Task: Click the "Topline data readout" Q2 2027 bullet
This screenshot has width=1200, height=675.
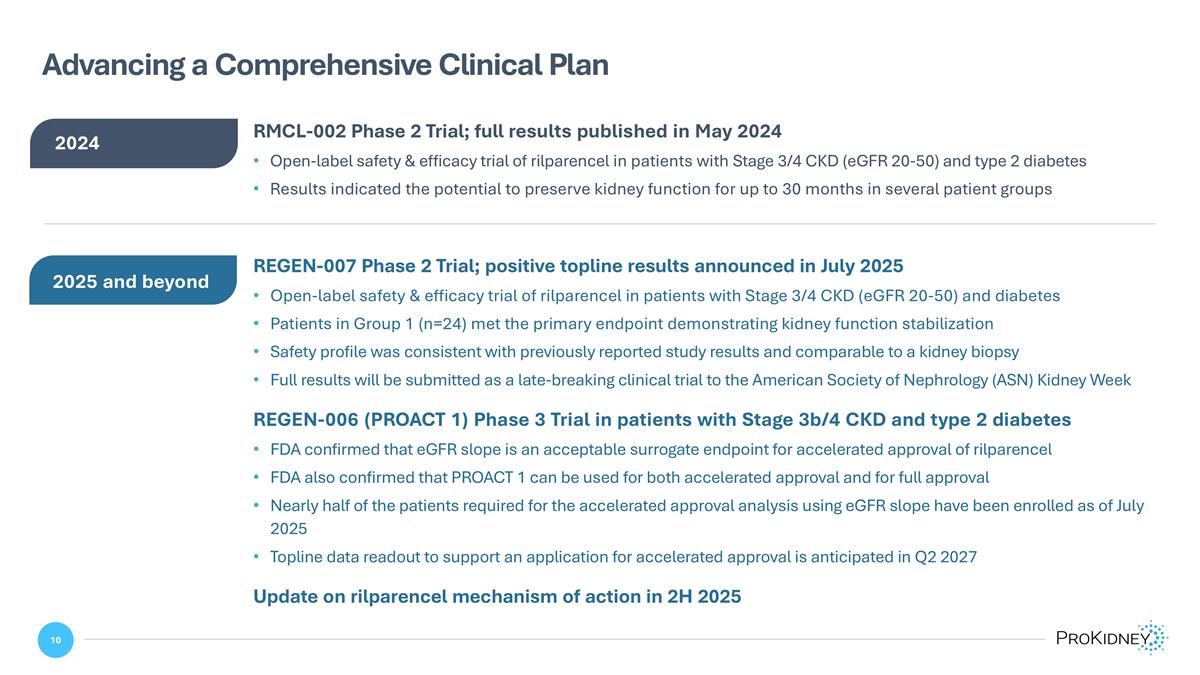Action: (623, 557)
